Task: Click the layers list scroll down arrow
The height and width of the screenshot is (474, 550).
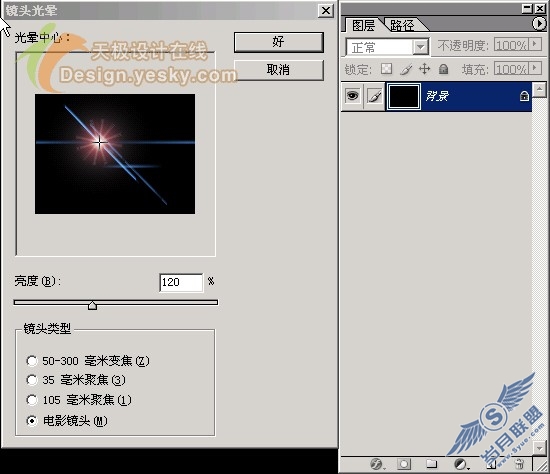Action: click(539, 447)
